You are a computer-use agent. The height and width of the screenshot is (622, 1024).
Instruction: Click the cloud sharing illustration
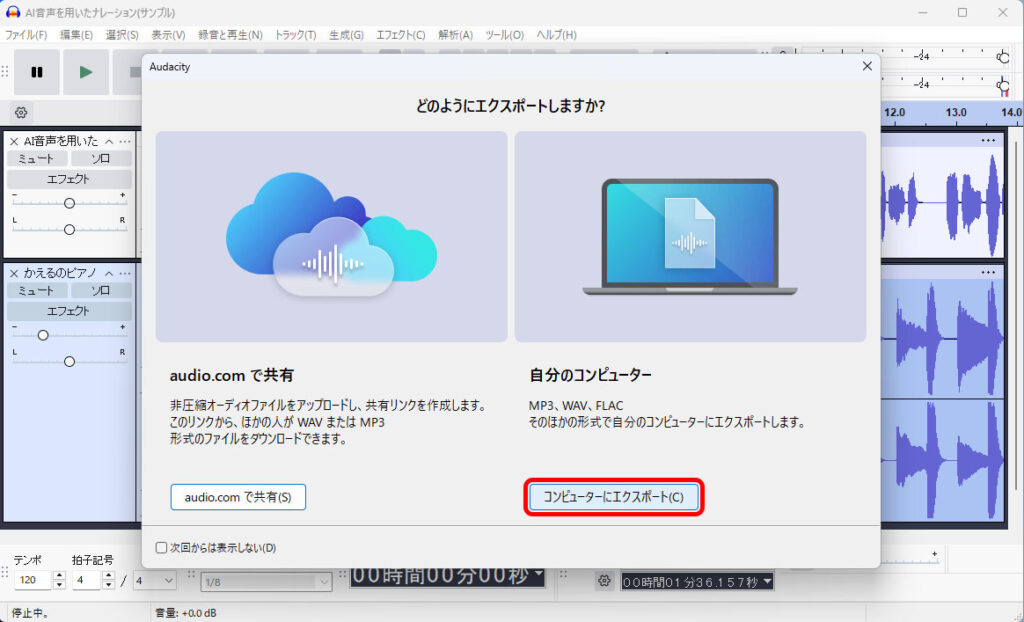(332, 237)
